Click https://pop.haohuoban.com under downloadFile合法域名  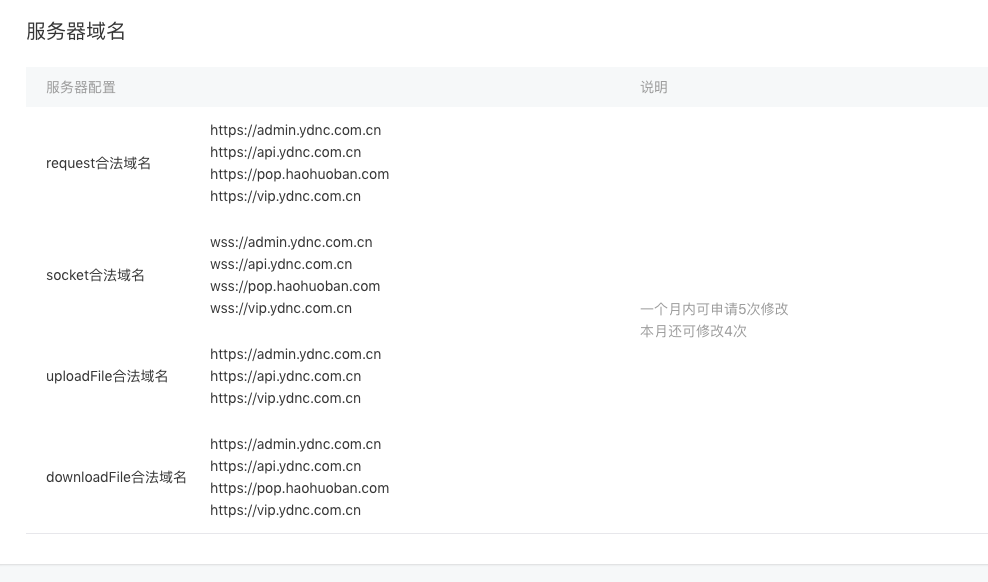(299, 489)
